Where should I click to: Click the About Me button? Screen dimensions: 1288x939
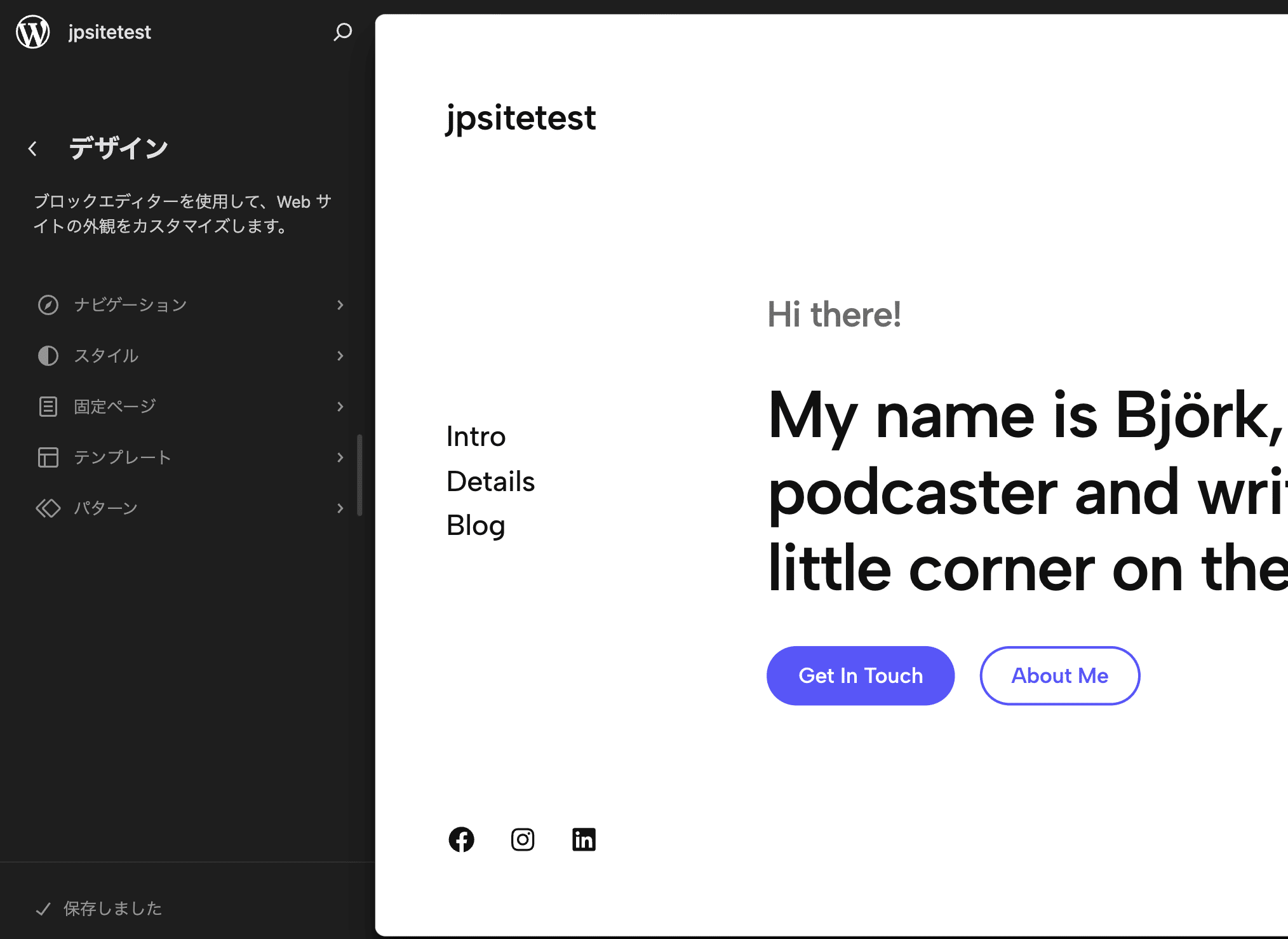1059,675
